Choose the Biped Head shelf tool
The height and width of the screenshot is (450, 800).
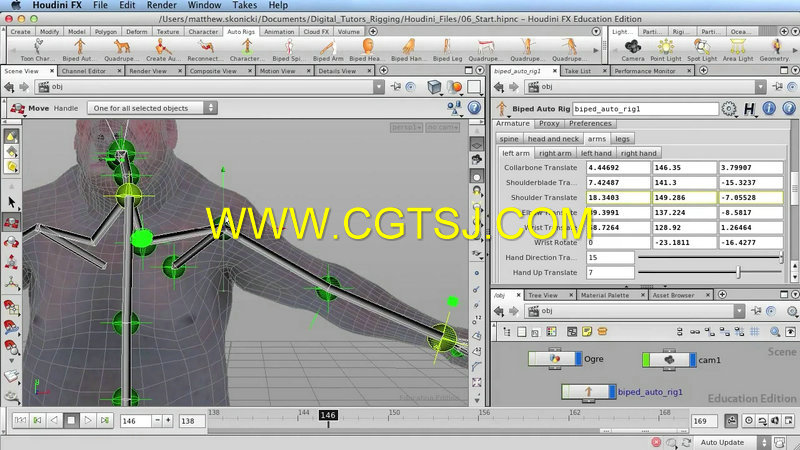click(366, 50)
